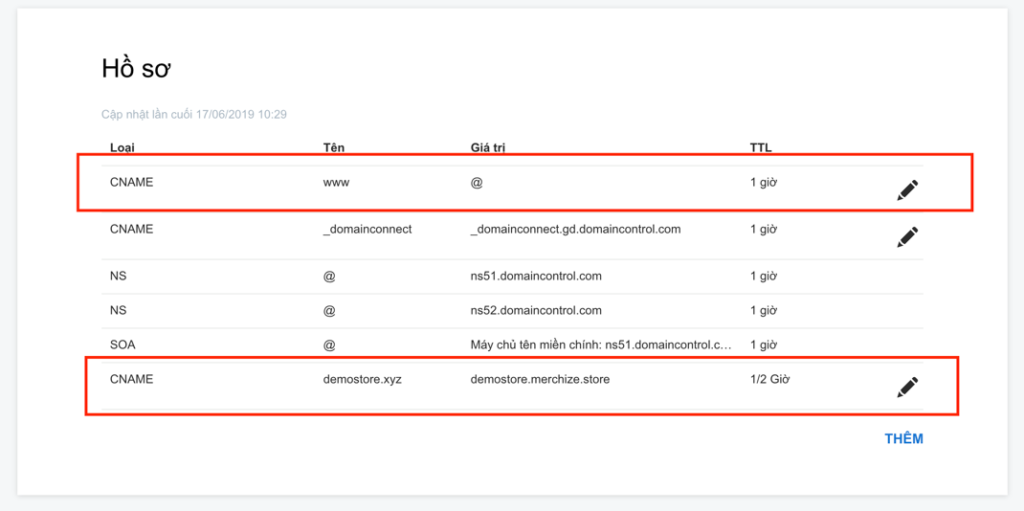Click the THÊM add record link

[904, 439]
